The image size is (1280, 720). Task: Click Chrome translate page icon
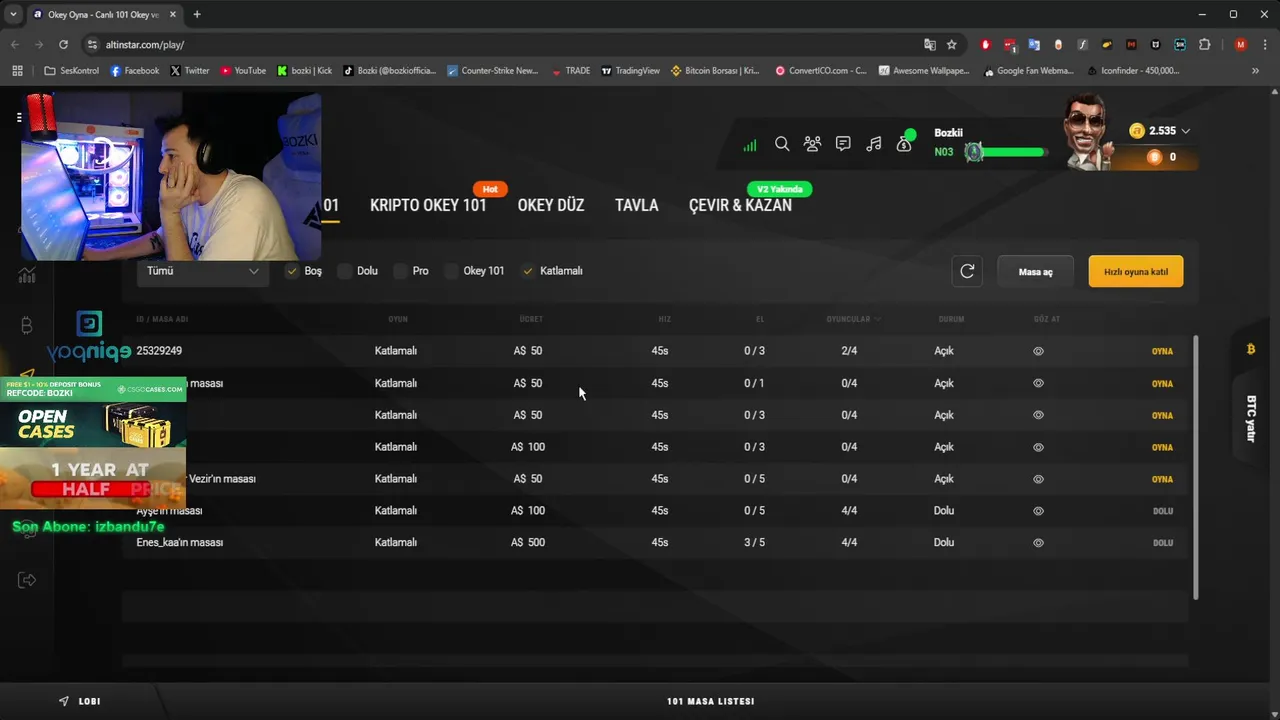[x=930, y=45]
